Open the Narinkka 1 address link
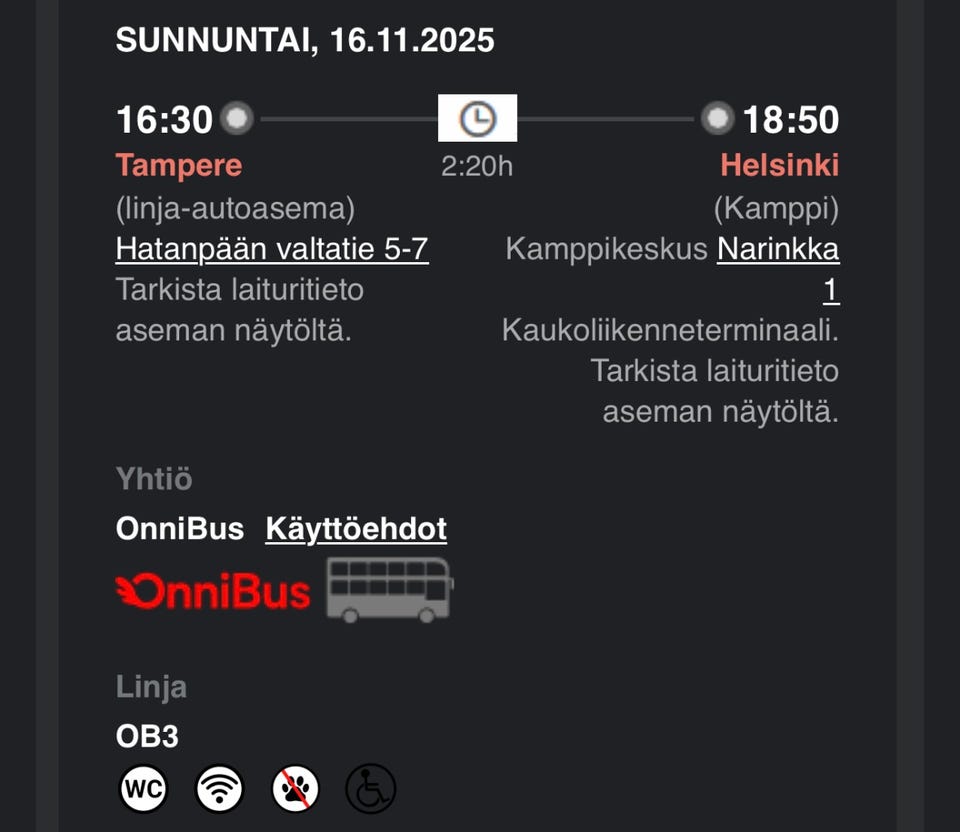The width and height of the screenshot is (960, 832). click(x=779, y=249)
